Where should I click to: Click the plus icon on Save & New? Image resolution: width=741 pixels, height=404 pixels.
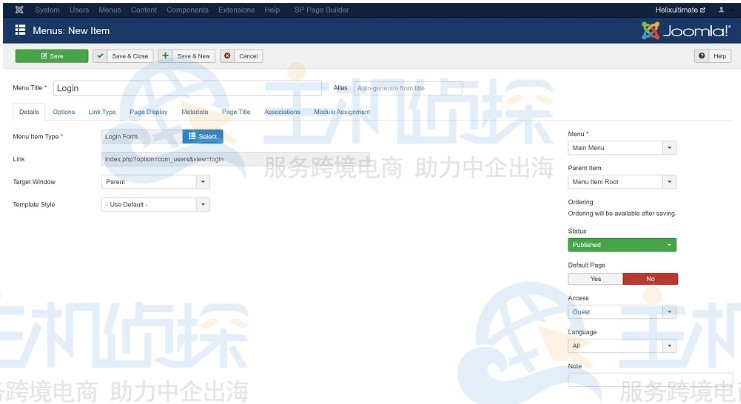click(x=165, y=56)
